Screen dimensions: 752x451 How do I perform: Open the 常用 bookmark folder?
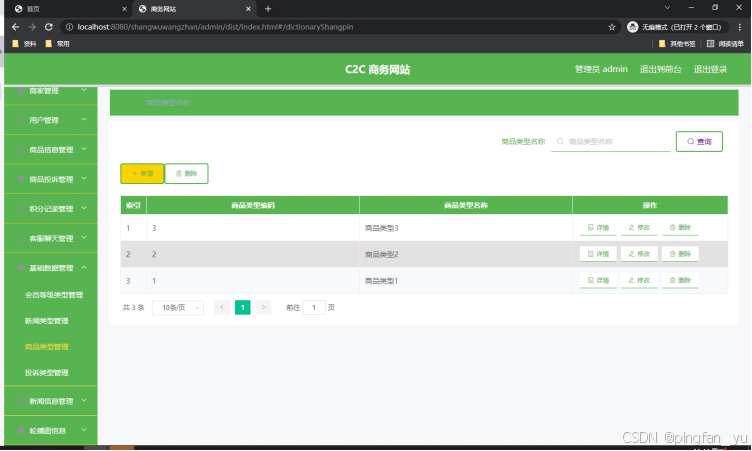57,44
